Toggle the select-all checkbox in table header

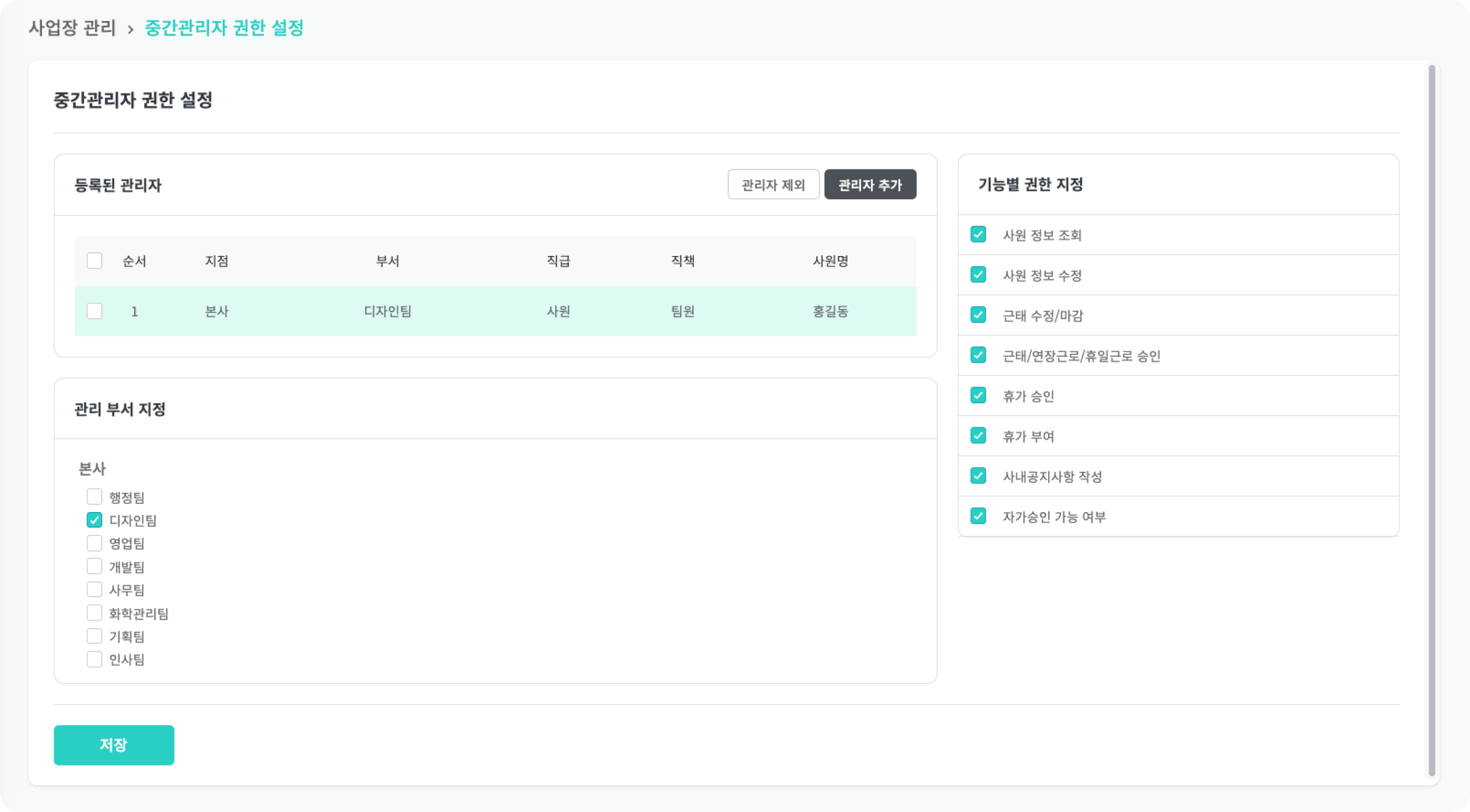pyautogui.click(x=94, y=260)
